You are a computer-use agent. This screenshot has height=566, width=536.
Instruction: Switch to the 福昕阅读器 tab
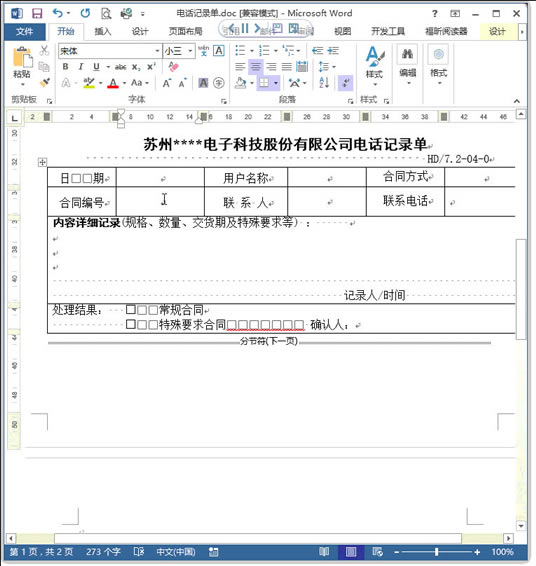[446, 32]
